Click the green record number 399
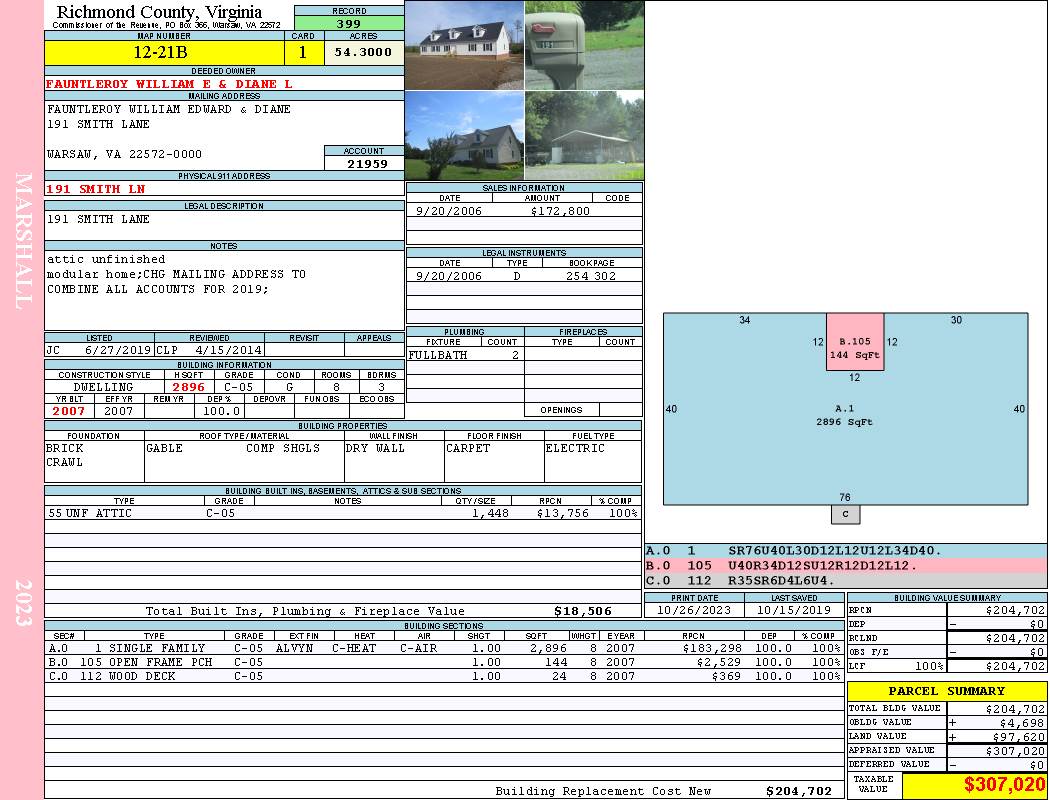1050x800 pixels. pyautogui.click(x=349, y=24)
